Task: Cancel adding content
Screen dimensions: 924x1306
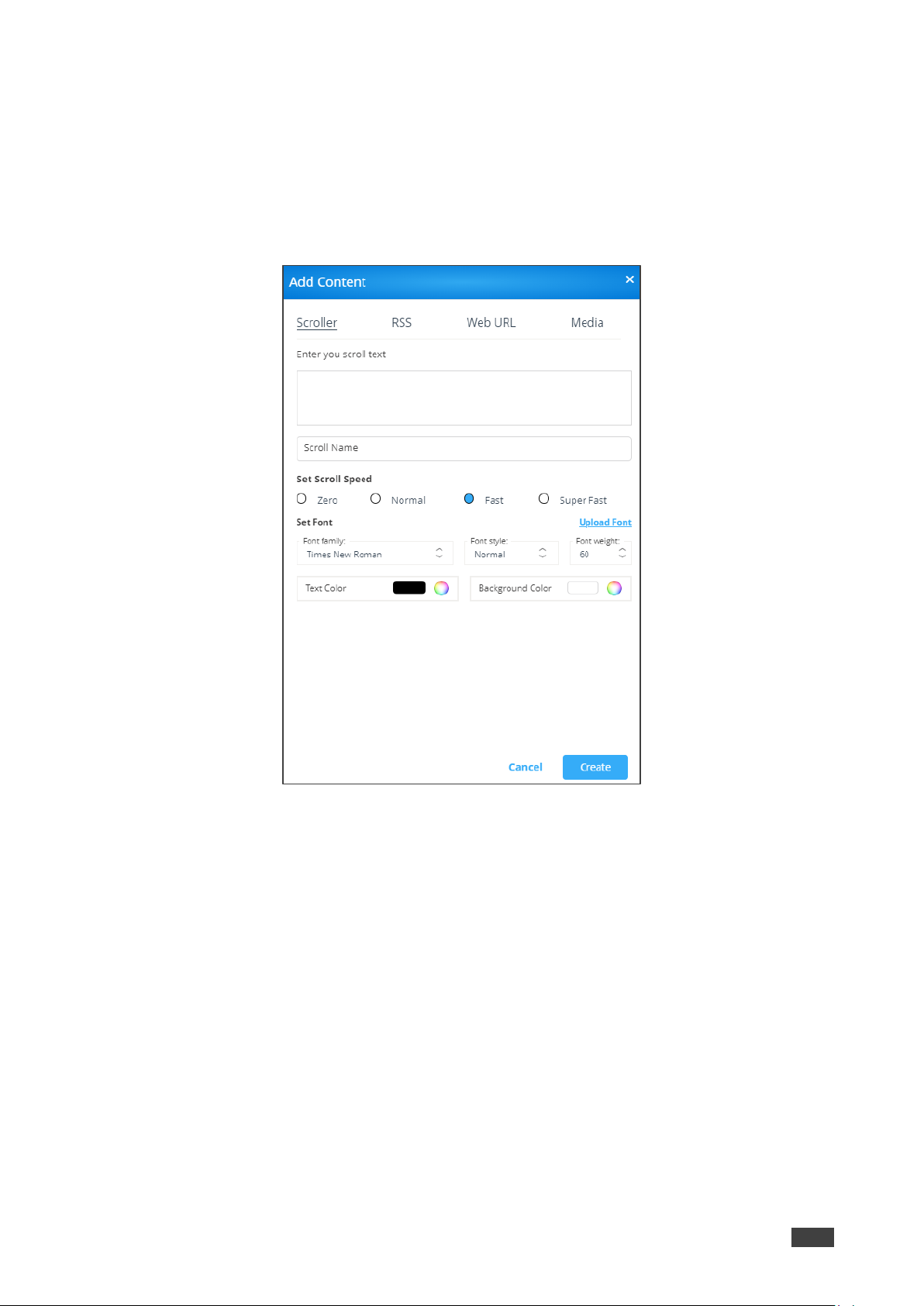Action: pos(525,767)
